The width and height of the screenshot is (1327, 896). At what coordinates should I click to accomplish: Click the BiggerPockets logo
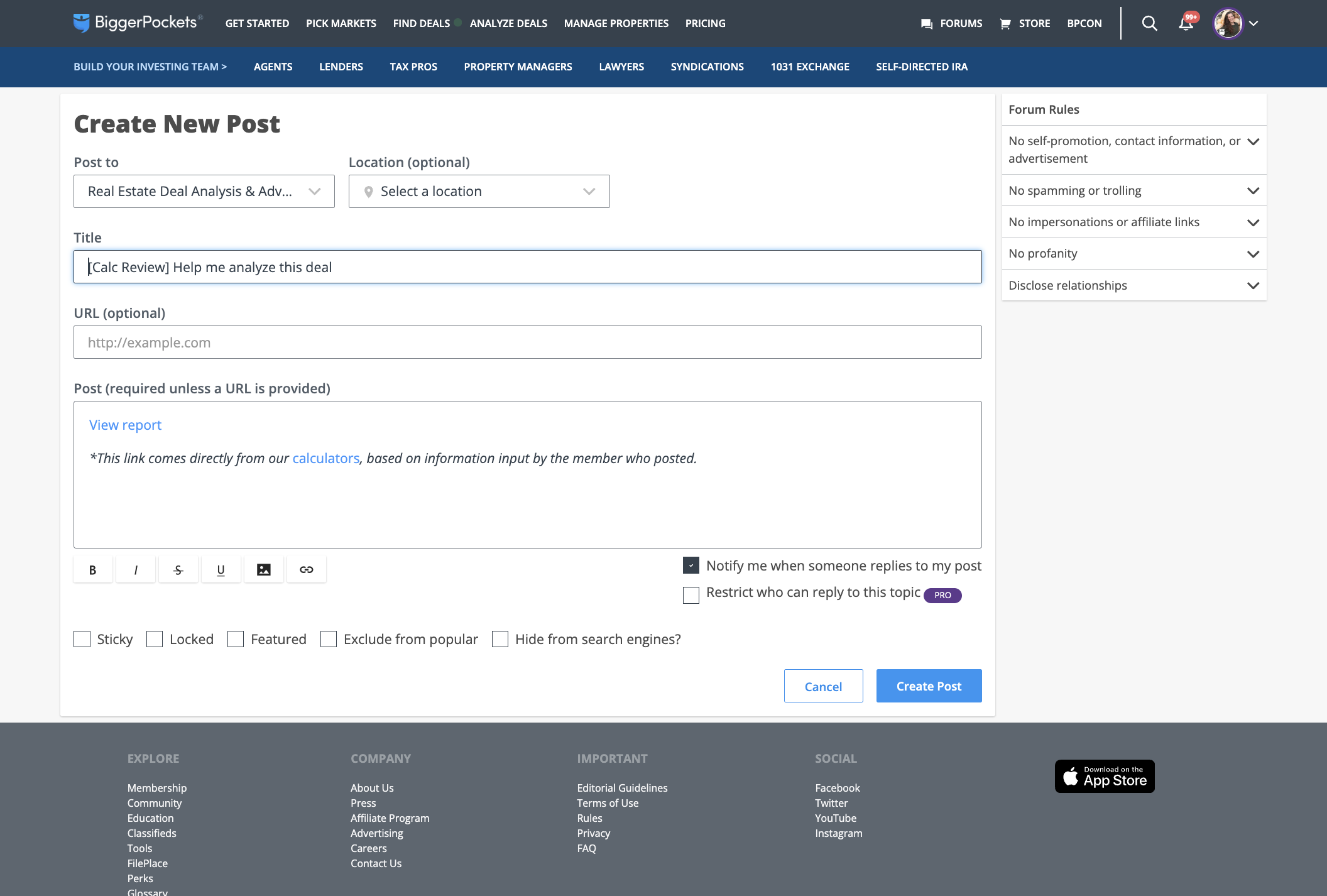pyautogui.click(x=138, y=23)
